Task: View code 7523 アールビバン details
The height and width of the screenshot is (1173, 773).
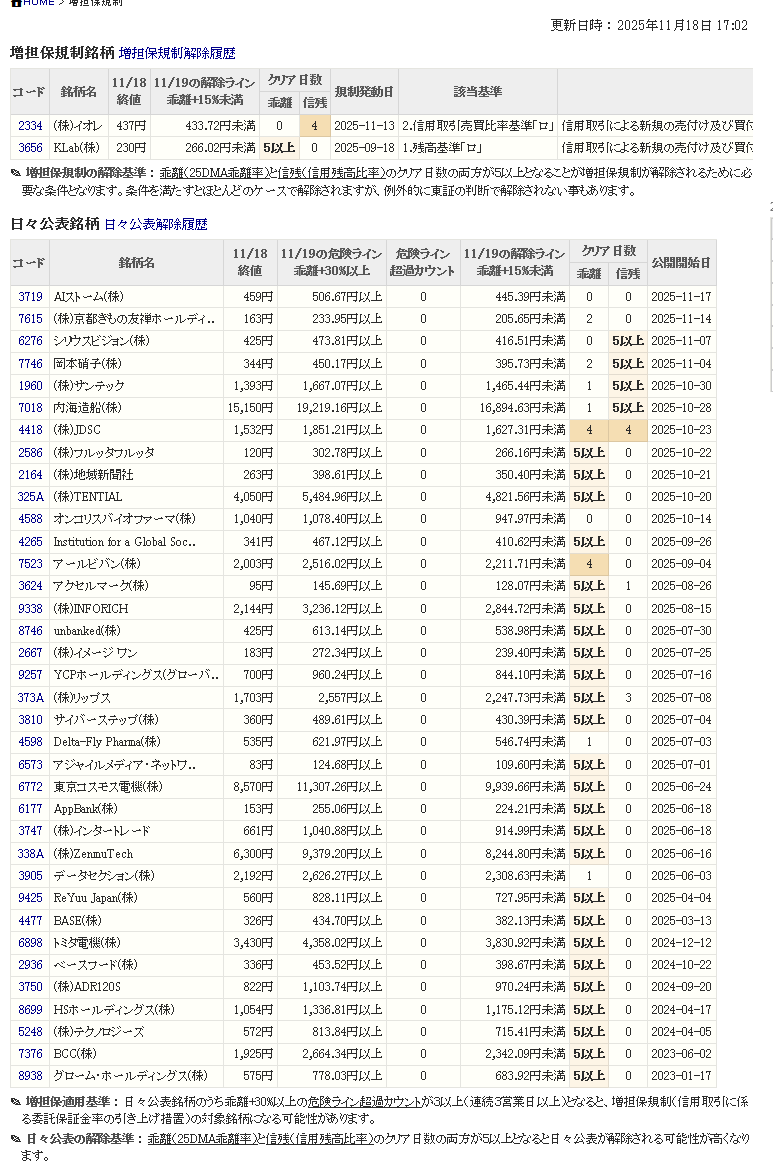Action: (30, 564)
